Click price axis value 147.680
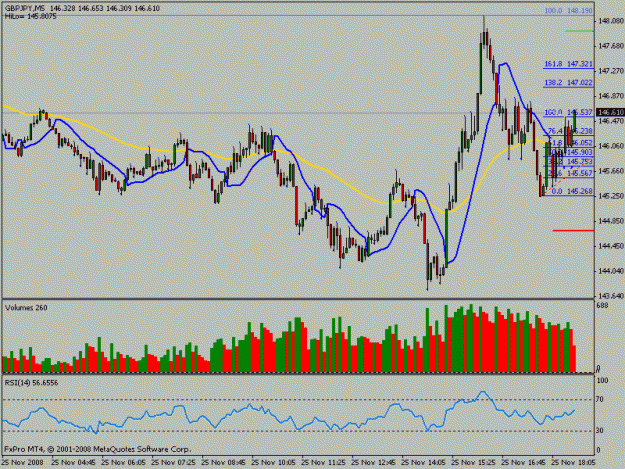This screenshot has width=625, height=469. [x=611, y=46]
